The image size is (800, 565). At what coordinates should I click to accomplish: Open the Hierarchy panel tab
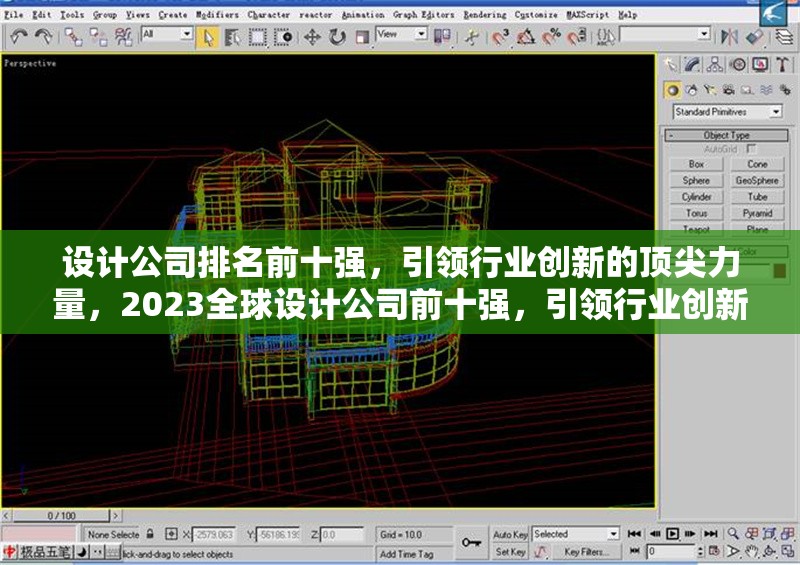click(x=715, y=65)
